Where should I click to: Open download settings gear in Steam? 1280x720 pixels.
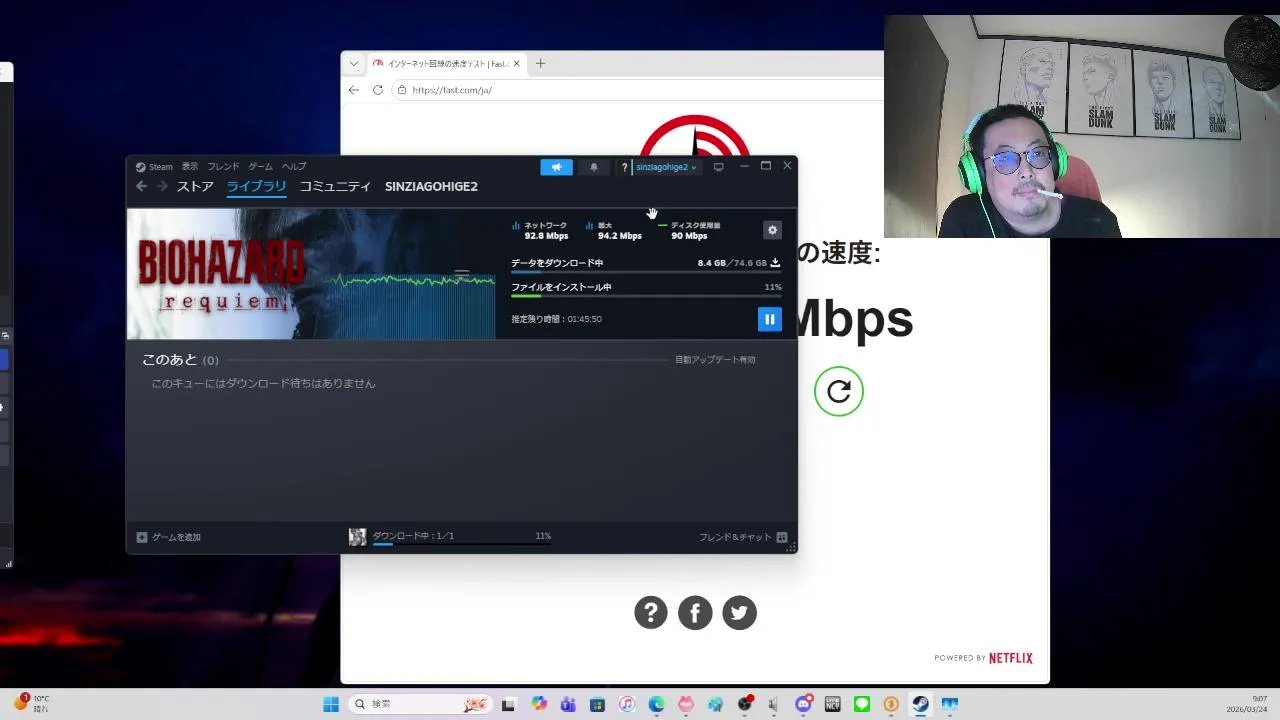[772, 230]
